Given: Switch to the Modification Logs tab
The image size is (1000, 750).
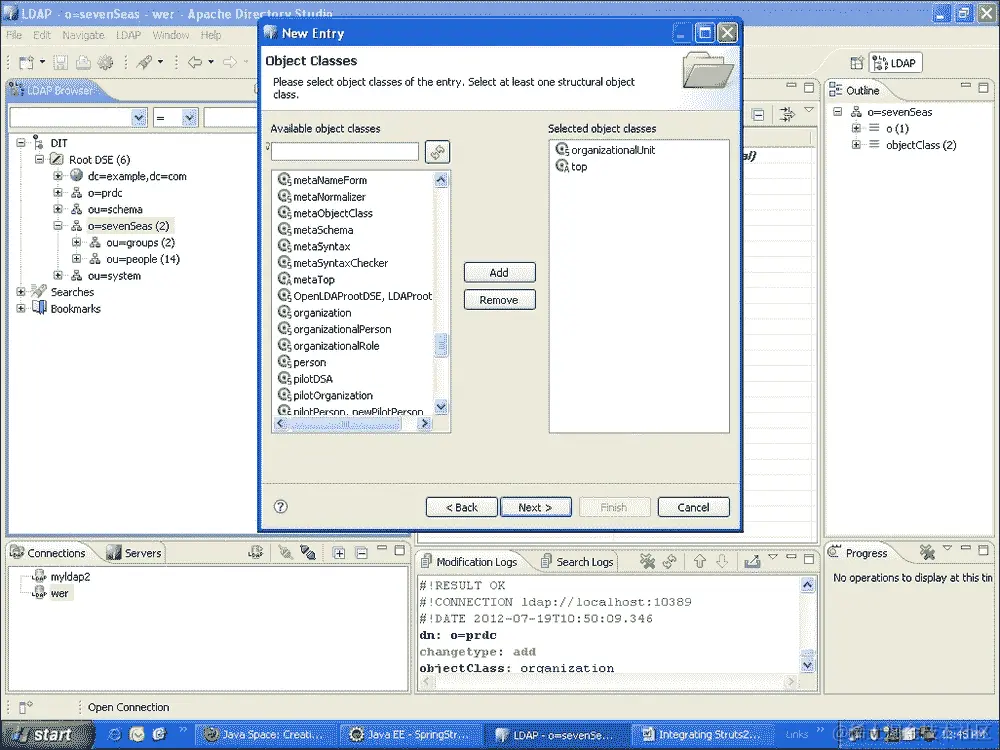Looking at the screenshot, I should [x=469, y=562].
